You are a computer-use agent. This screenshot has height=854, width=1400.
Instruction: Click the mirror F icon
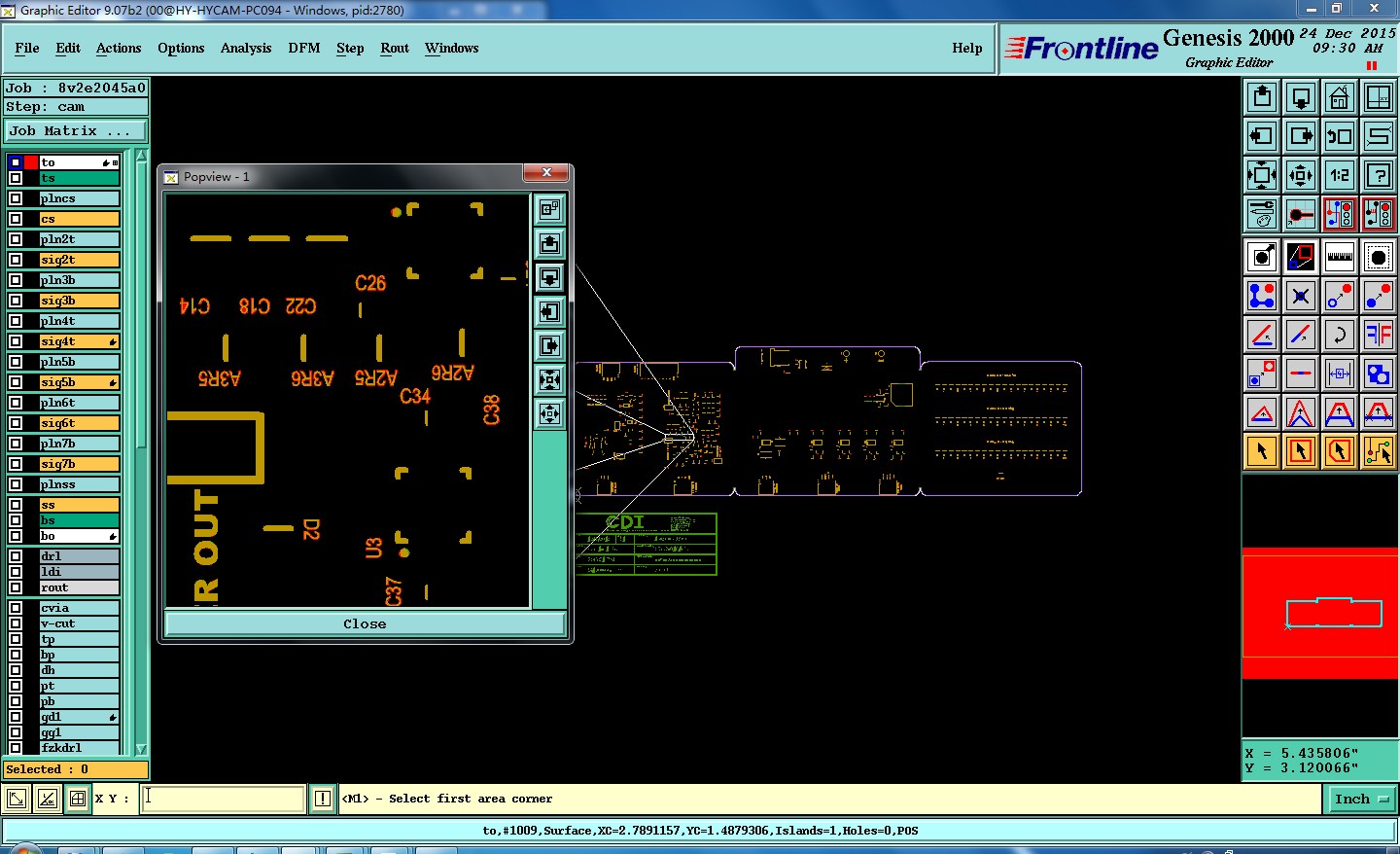[x=1379, y=335]
